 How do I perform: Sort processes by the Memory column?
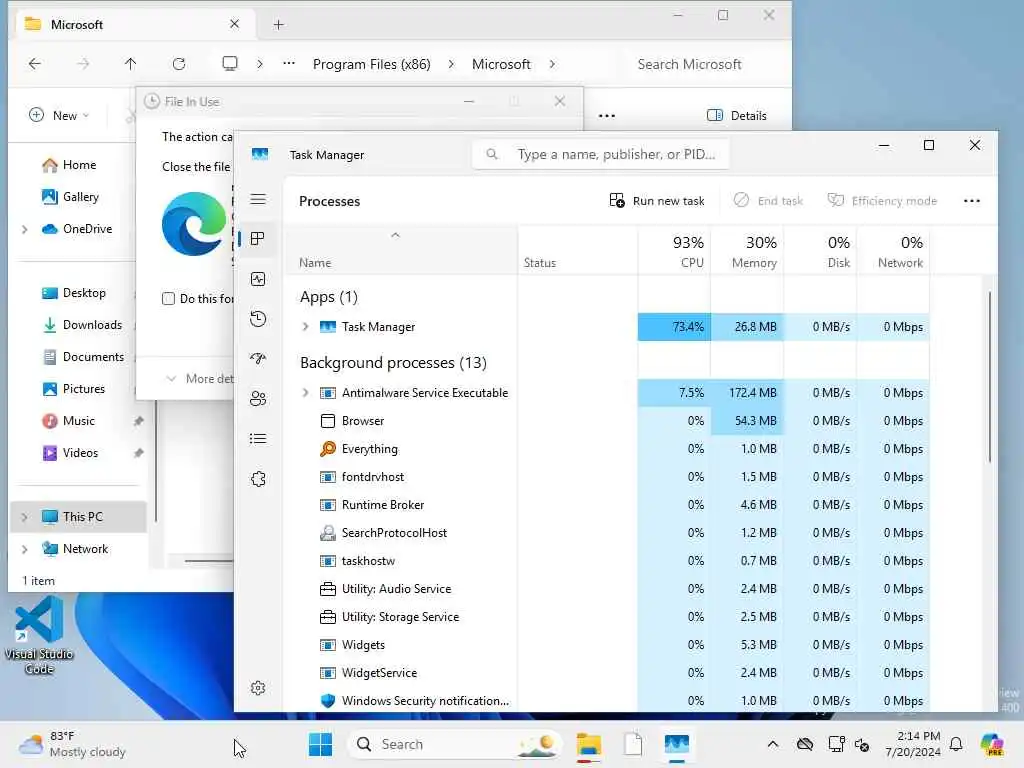point(748,251)
